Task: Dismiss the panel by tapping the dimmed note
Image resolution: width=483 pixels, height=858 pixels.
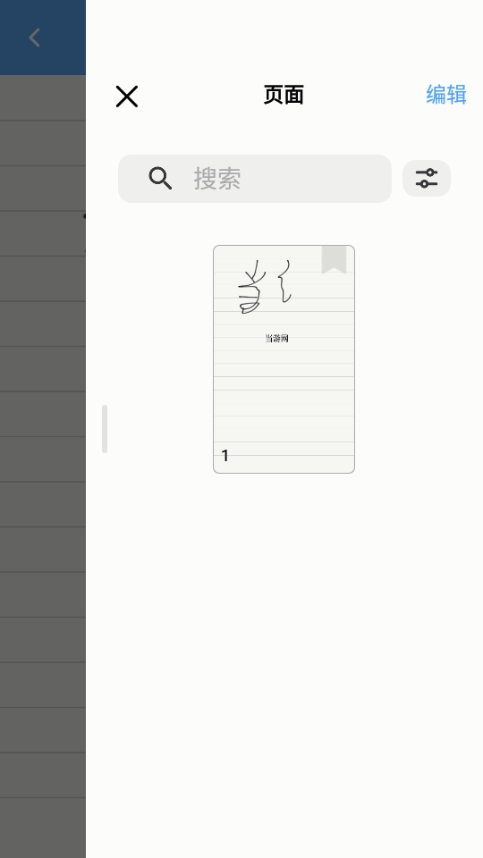Action: click(x=43, y=465)
